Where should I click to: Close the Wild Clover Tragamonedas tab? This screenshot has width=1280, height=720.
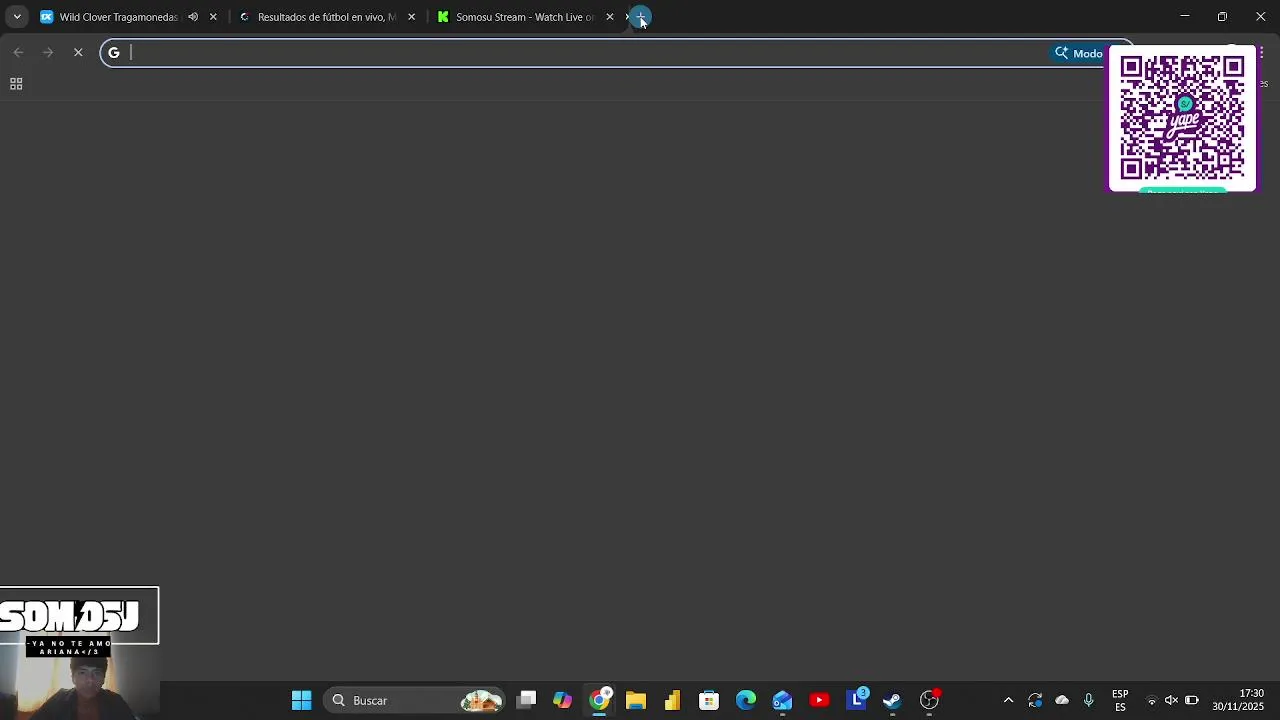[x=213, y=17]
